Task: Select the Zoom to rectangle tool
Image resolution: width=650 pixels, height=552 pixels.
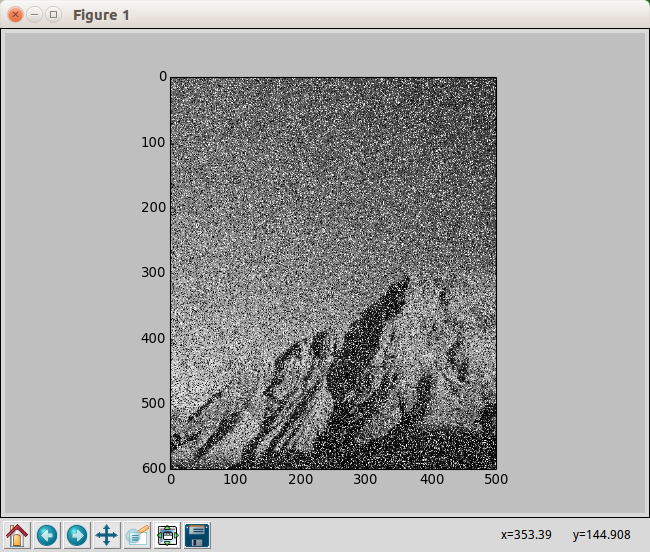Action: click(x=137, y=535)
